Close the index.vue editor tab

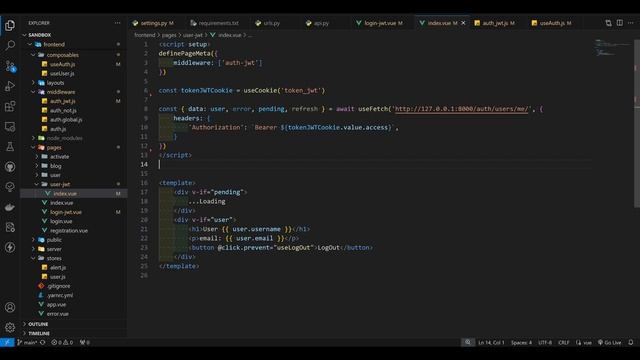tap(463, 23)
